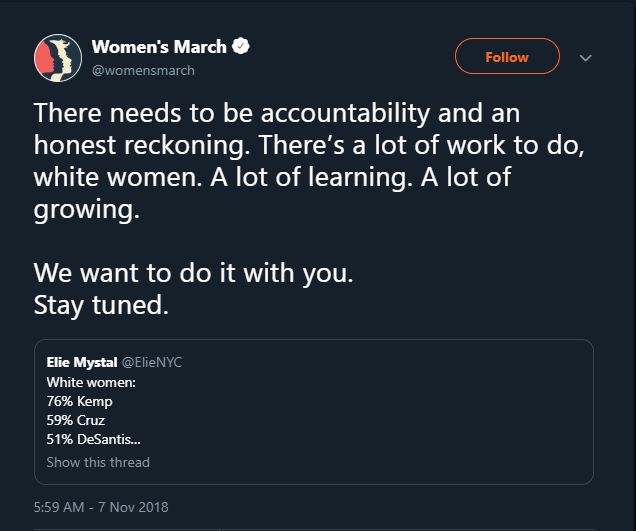Click the 'honest reckoning' tweet line

309,145
